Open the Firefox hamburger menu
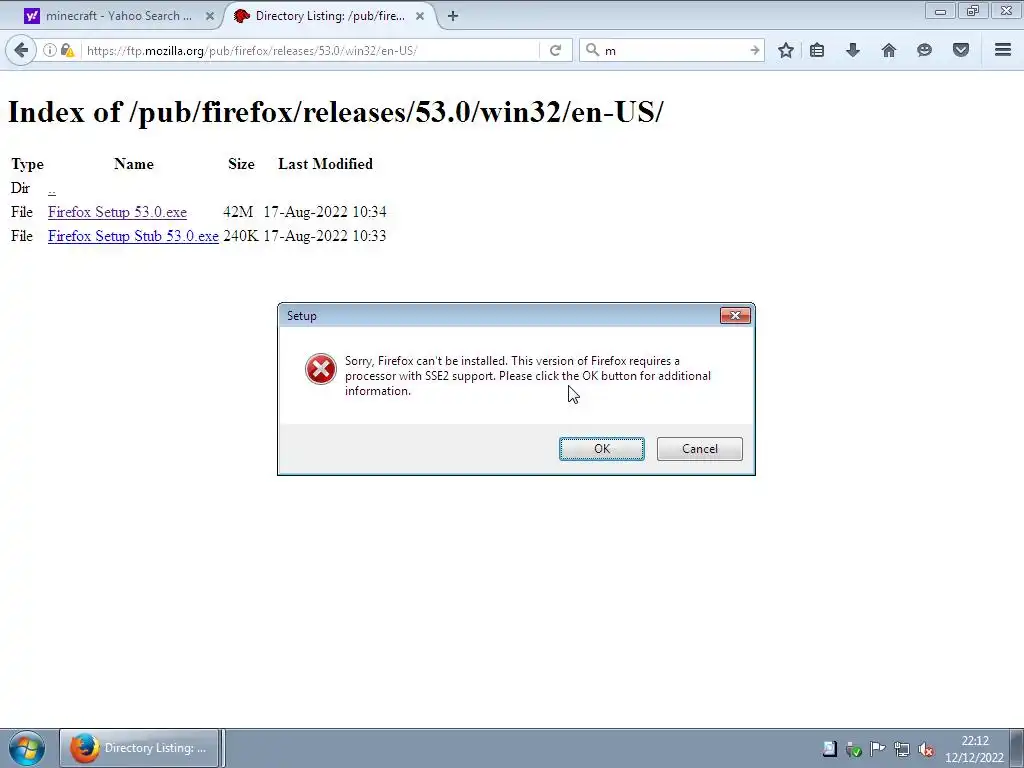 click(x=1003, y=50)
